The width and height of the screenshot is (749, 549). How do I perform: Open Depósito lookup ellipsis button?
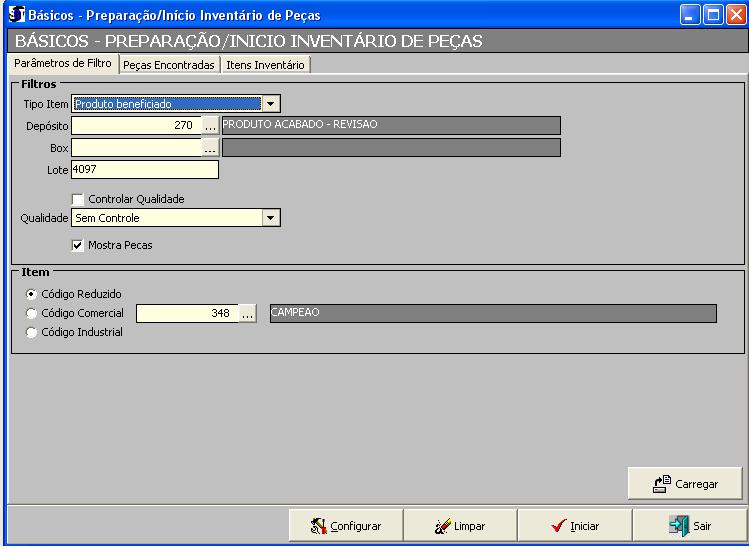[210, 125]
